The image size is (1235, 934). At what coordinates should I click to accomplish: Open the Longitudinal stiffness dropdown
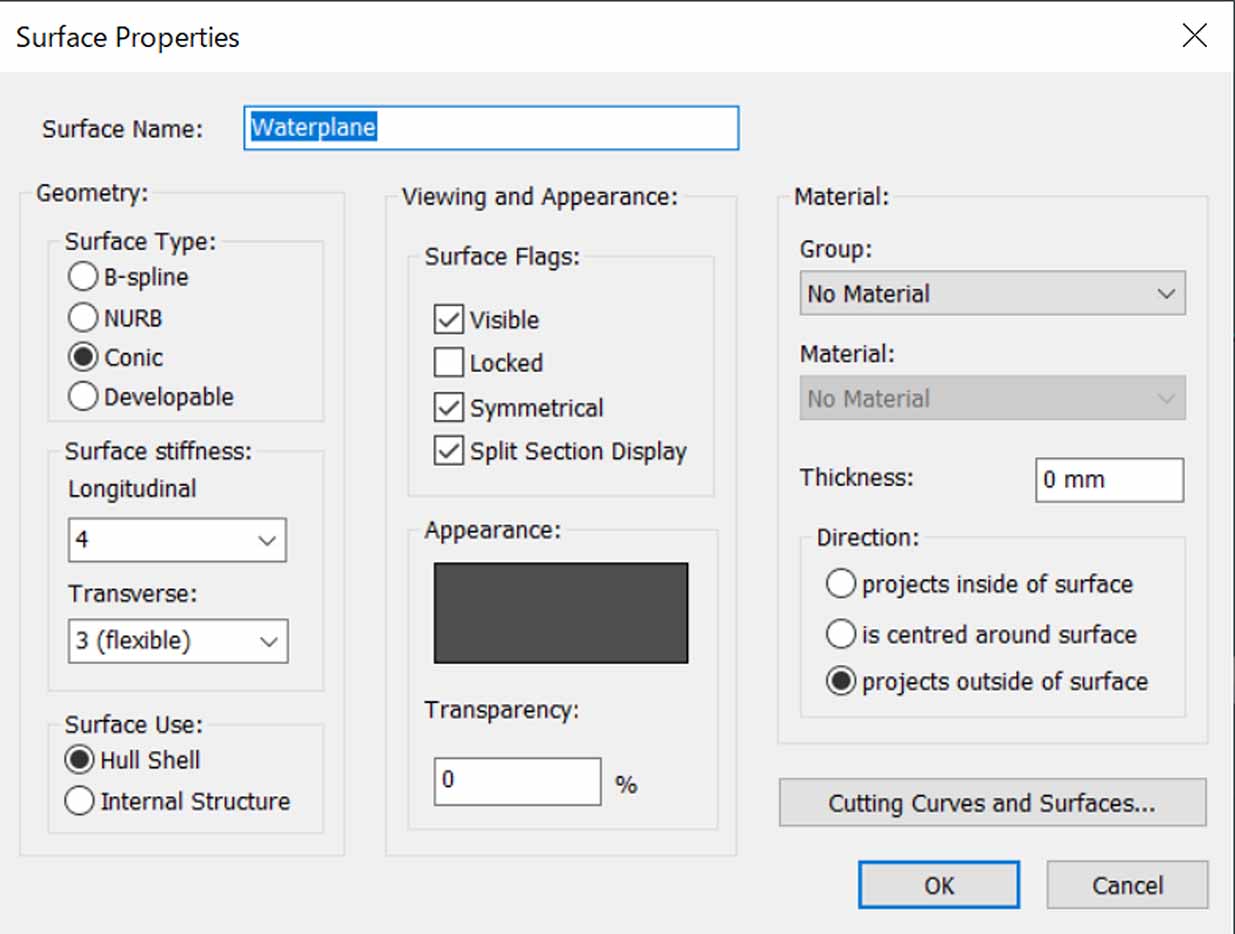coord(177,540)
